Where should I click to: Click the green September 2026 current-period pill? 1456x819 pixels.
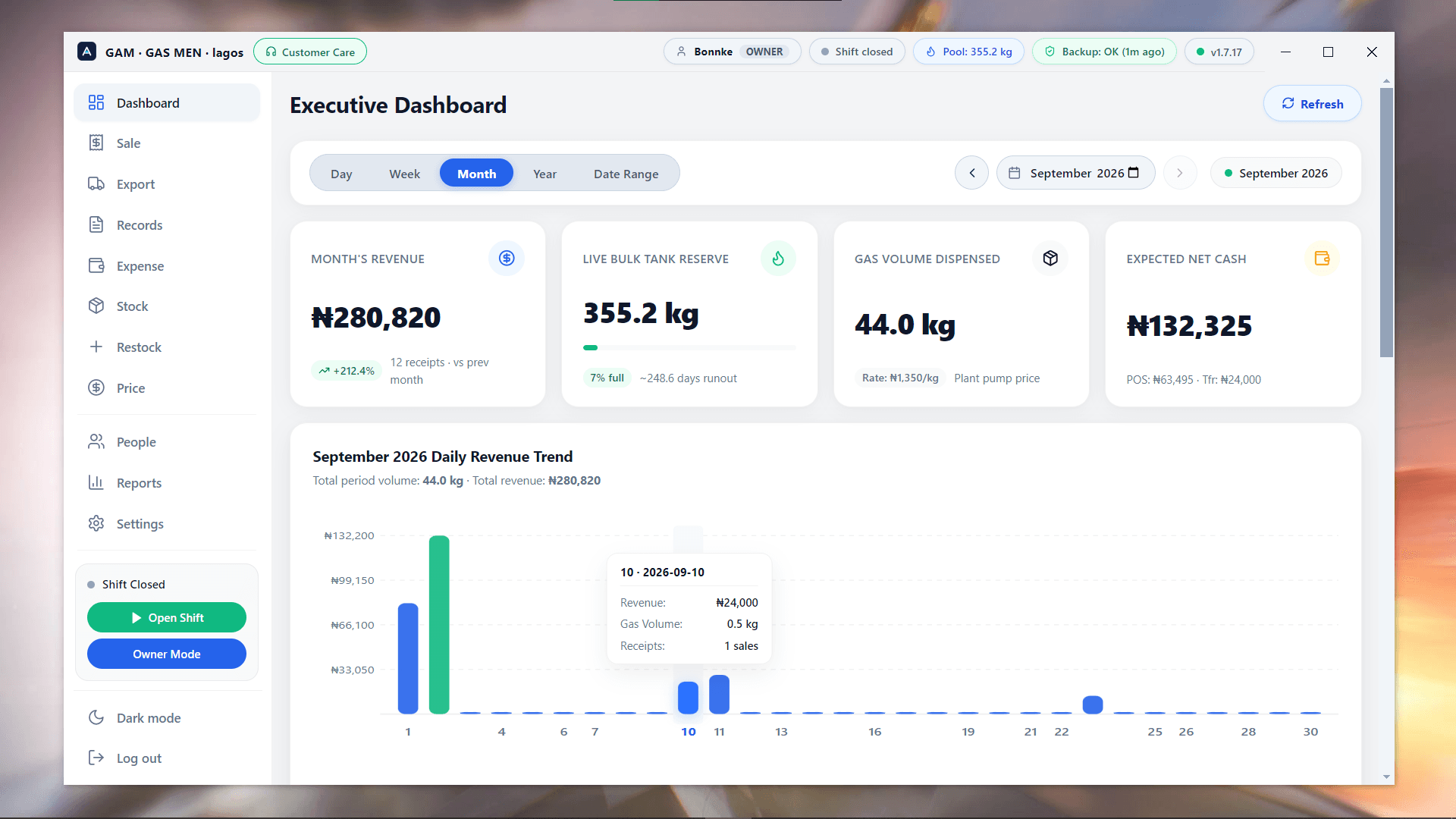1276,173
